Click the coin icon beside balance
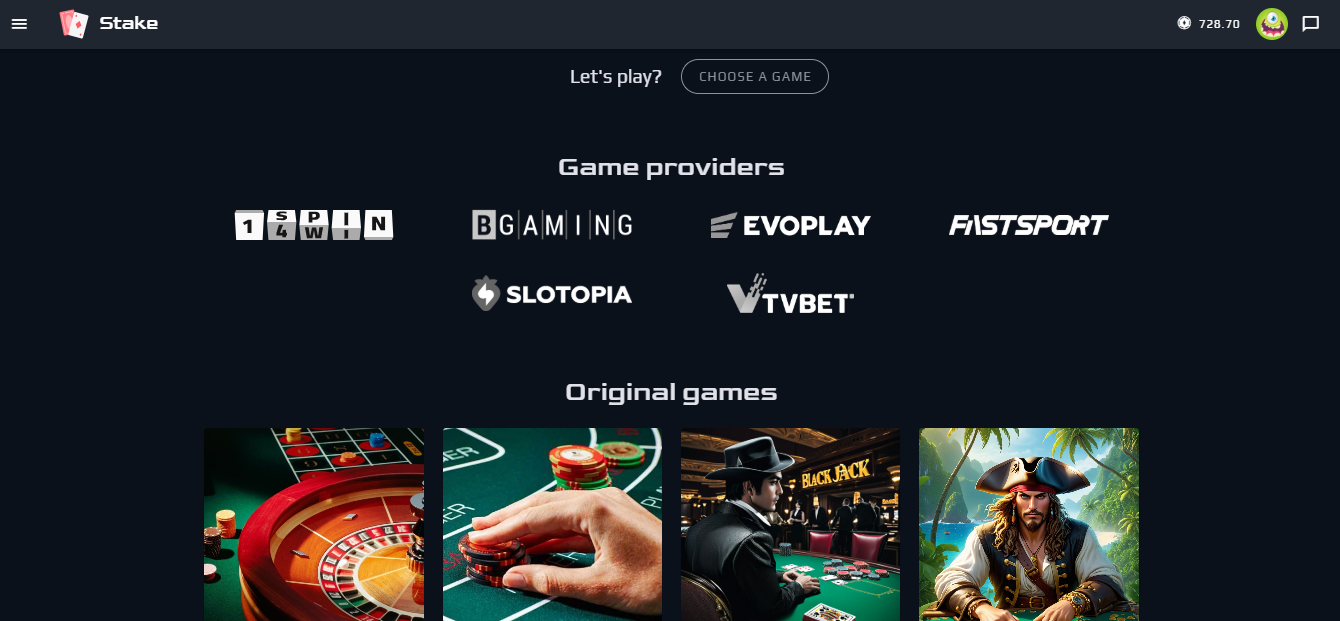This screenshot has height=621, width=1340. (x=1184, y=23)
